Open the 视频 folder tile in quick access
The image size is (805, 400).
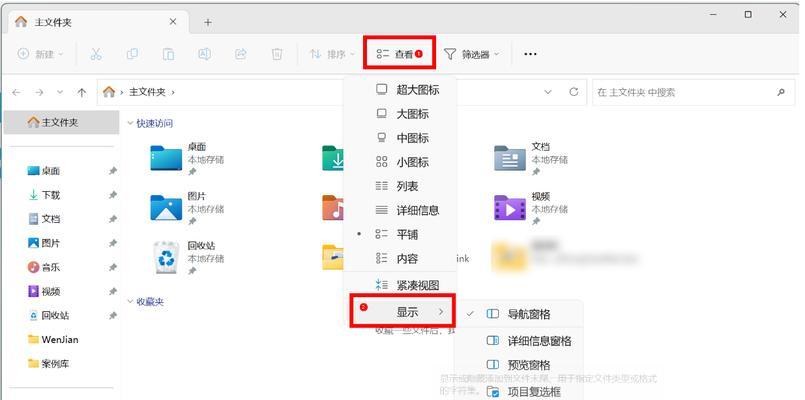pos(531,208)
